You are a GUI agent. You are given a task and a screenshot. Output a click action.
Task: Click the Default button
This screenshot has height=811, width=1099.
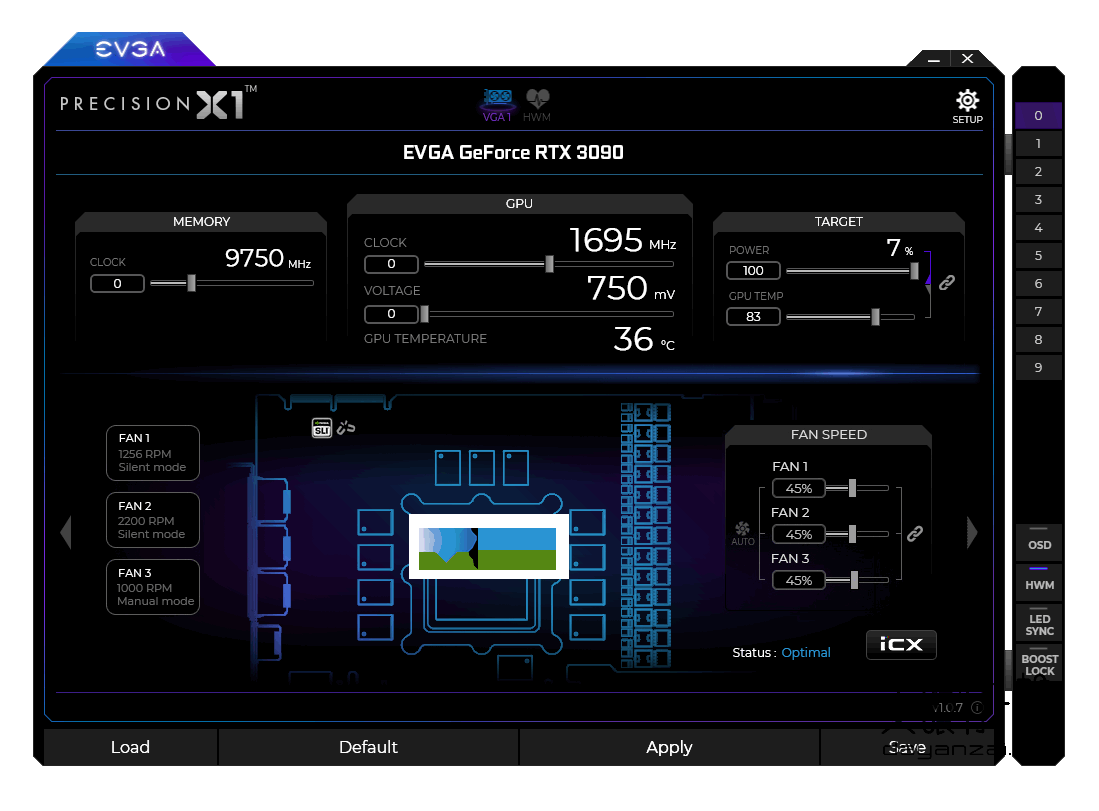(x=369, y=747)
